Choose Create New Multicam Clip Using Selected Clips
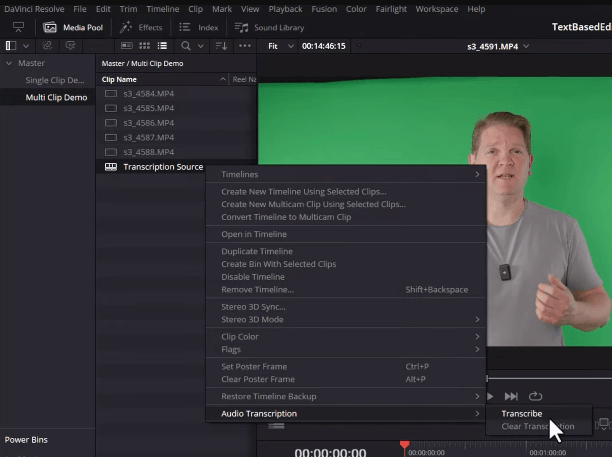Screen dimensions: 612x457 346,204
